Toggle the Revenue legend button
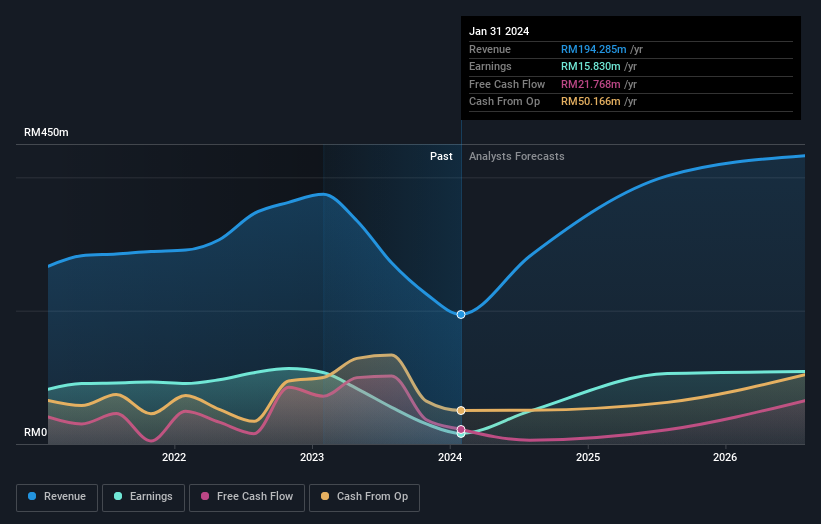Image resolution: width=821 pixels, height=524 pixels. point(57,497)
